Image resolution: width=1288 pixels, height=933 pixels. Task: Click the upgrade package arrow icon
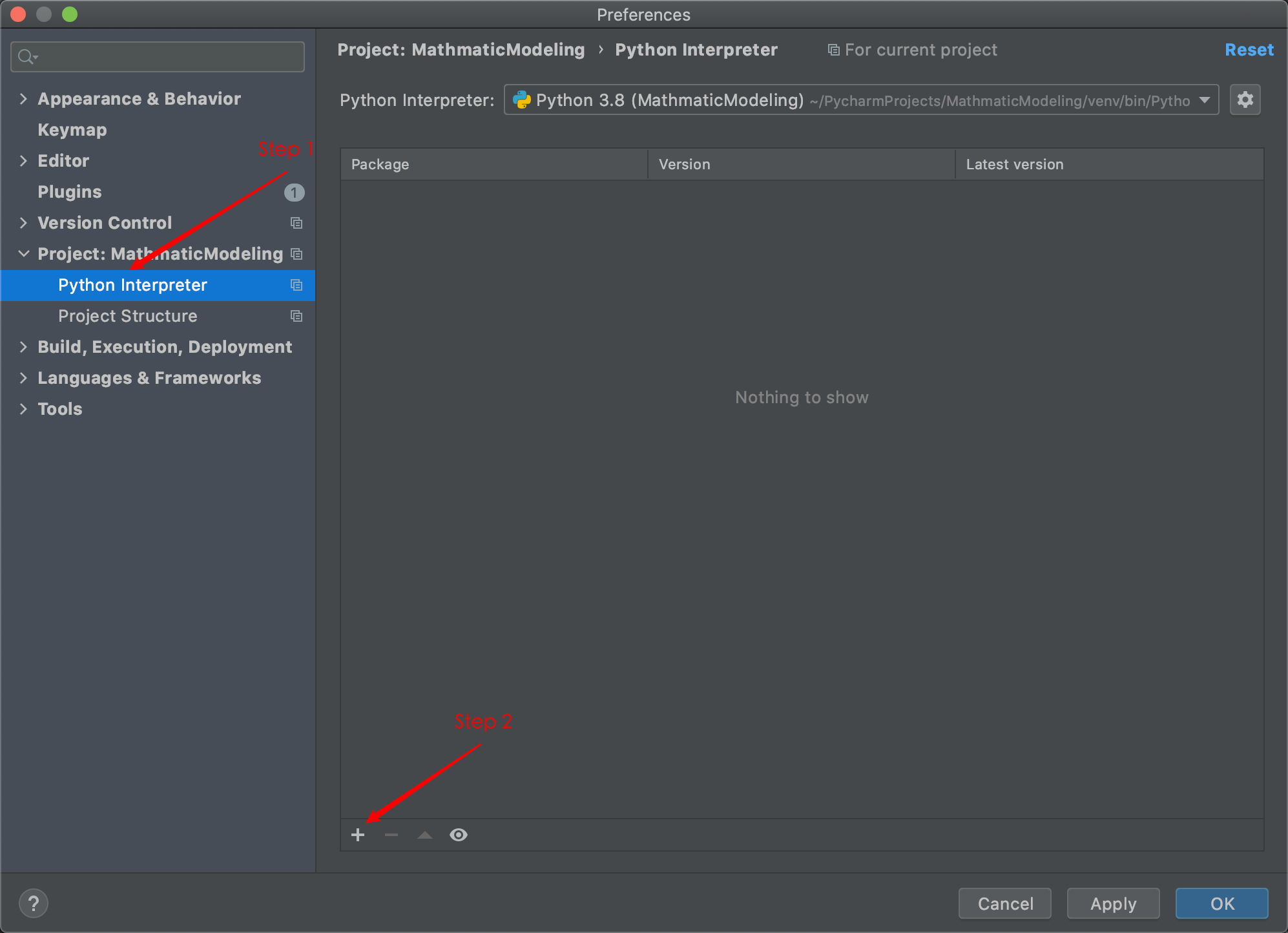tap(425, 835)
